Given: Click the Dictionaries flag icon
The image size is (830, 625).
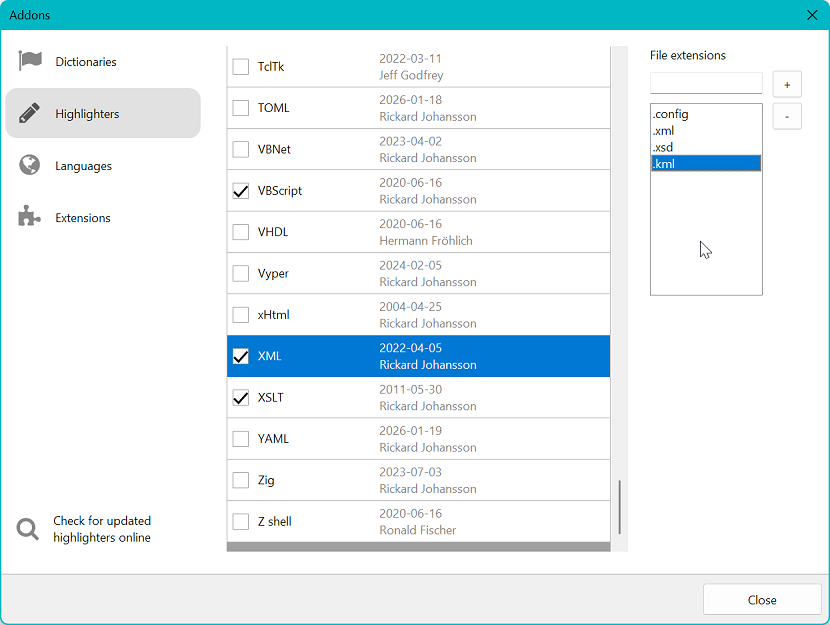Looking at the screenshot, I should [30, 61].
